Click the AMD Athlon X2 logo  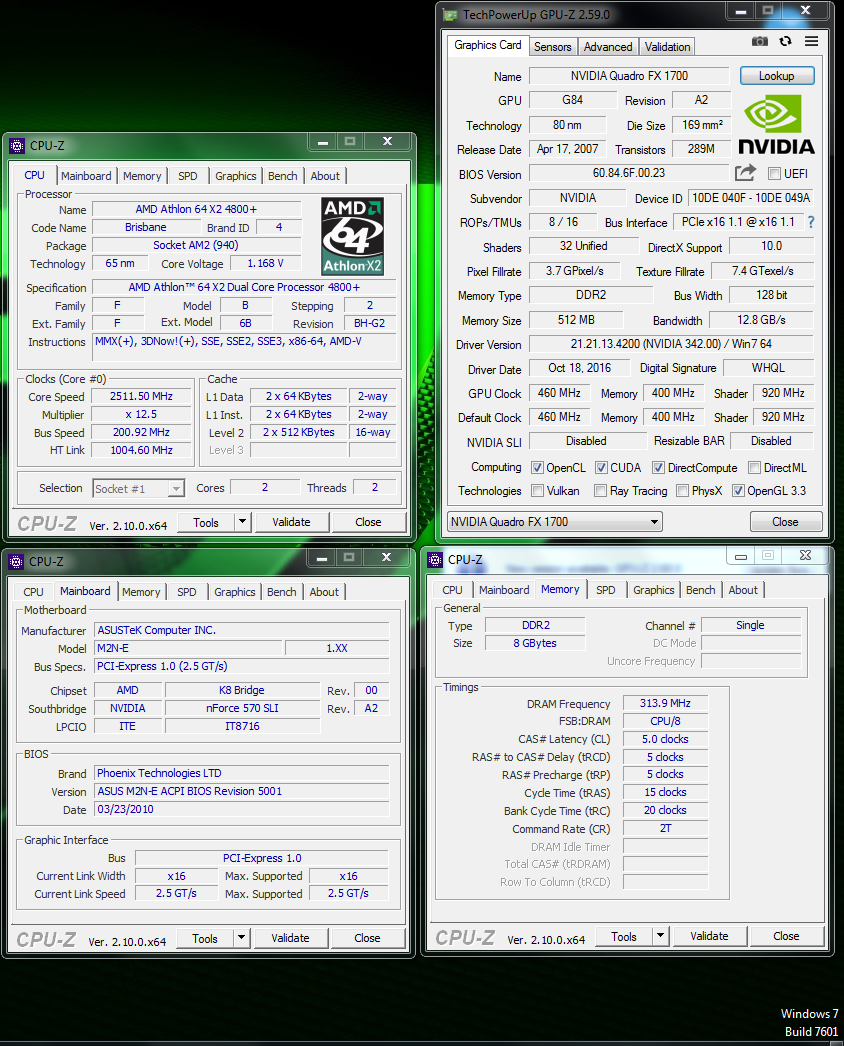point(352,236)
